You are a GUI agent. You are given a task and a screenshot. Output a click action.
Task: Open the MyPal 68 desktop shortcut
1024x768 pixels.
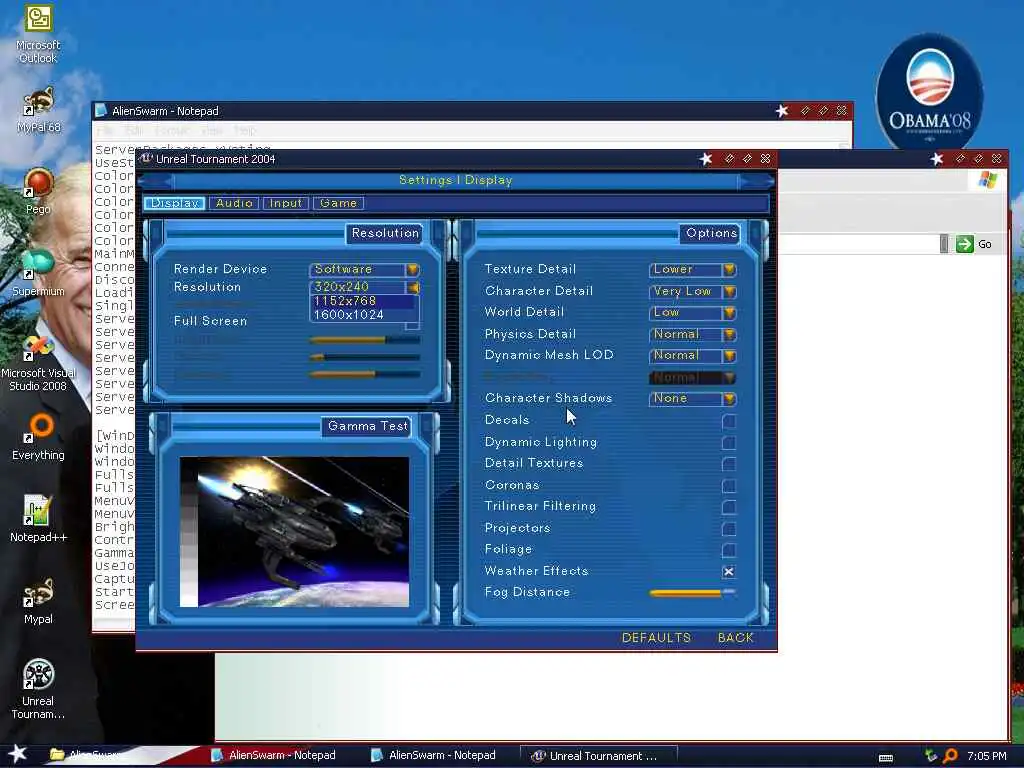38,110
